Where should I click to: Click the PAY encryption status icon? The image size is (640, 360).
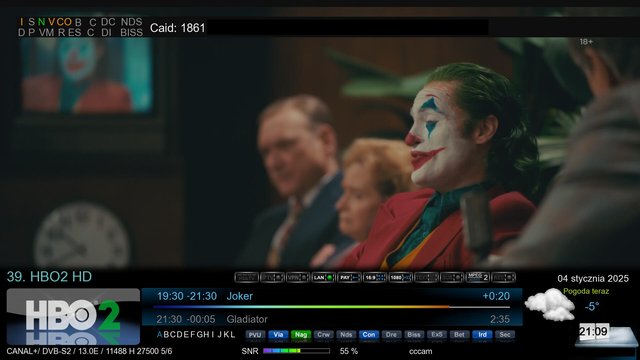[349, 278]
